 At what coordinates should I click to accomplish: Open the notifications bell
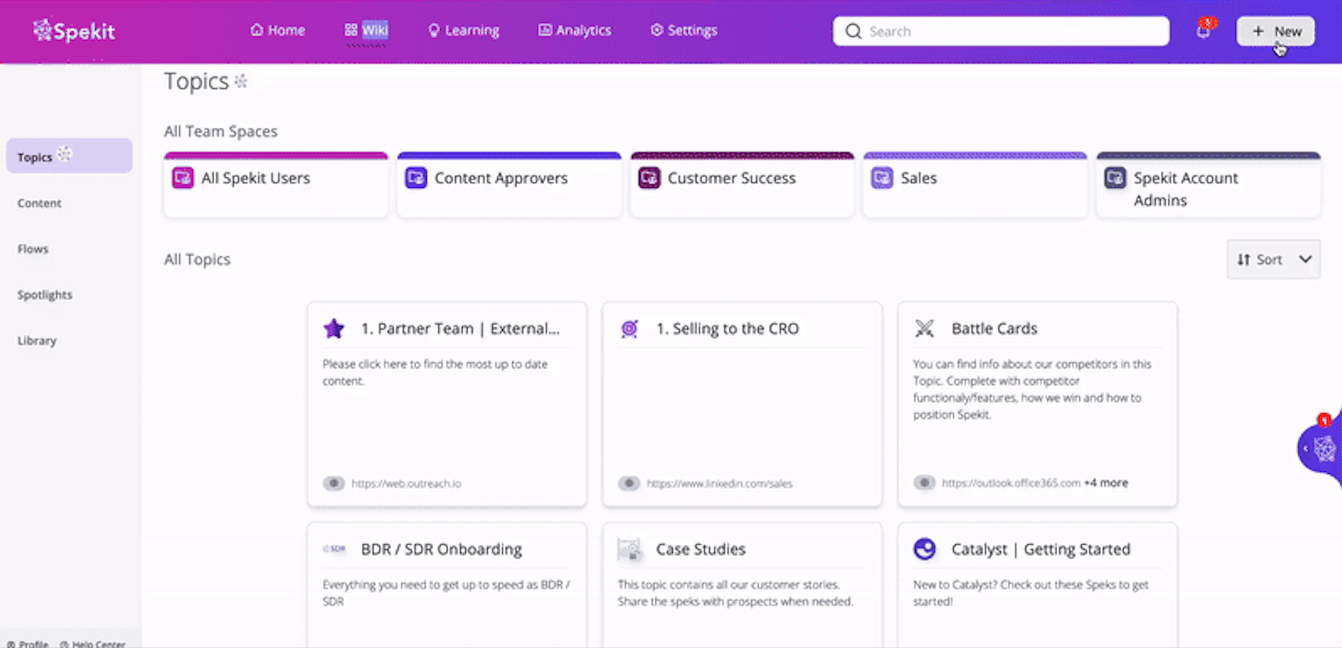pos(1203,31)
